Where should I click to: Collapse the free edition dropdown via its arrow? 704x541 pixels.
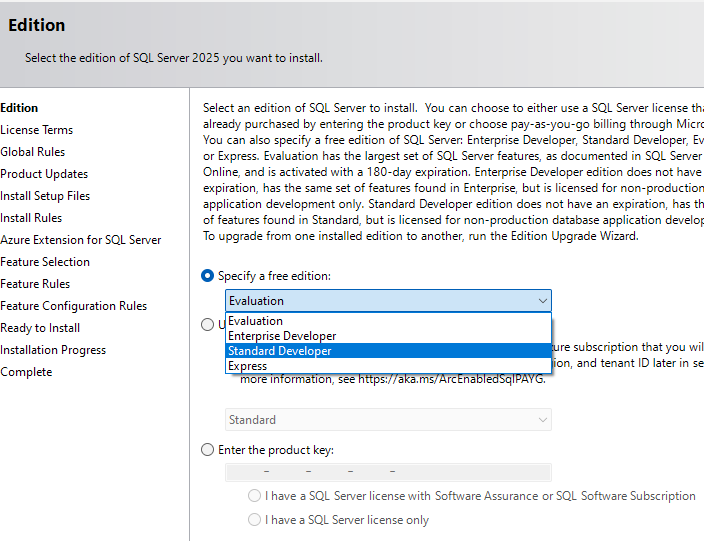542,301
